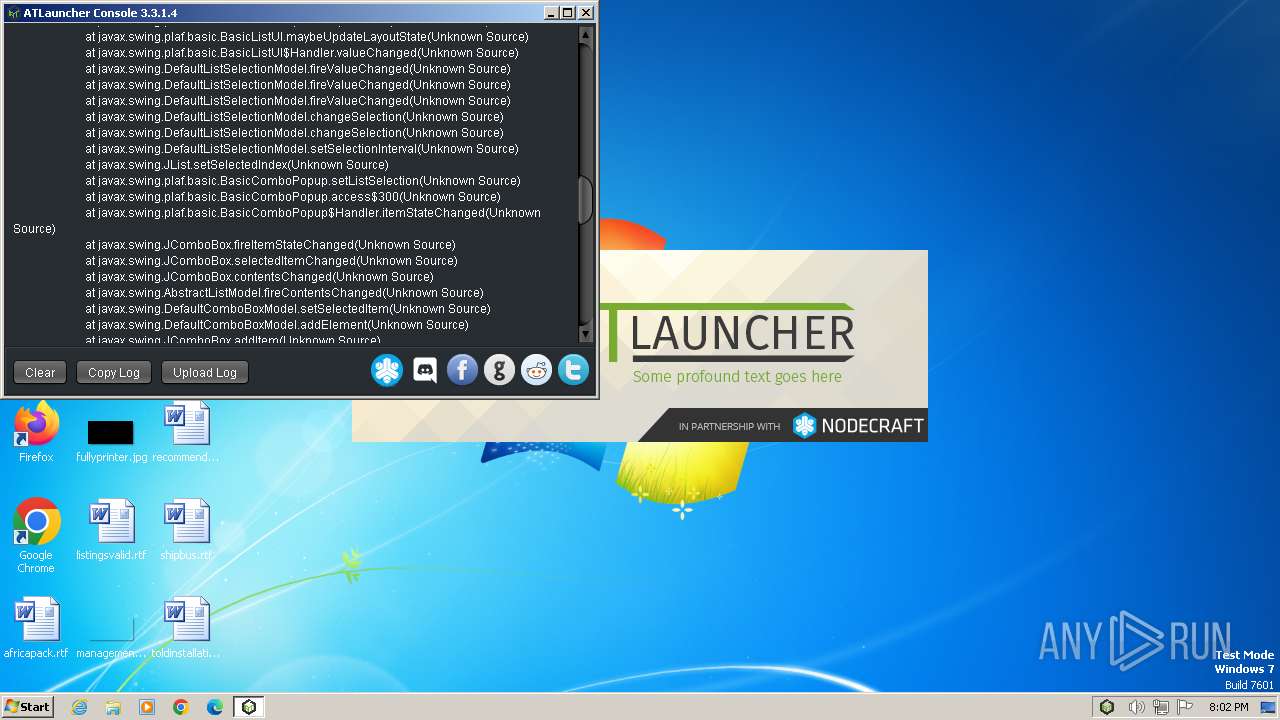Select the recommend... document on desktop
This screenshot has width=1280, height=720.
(186, 433)
